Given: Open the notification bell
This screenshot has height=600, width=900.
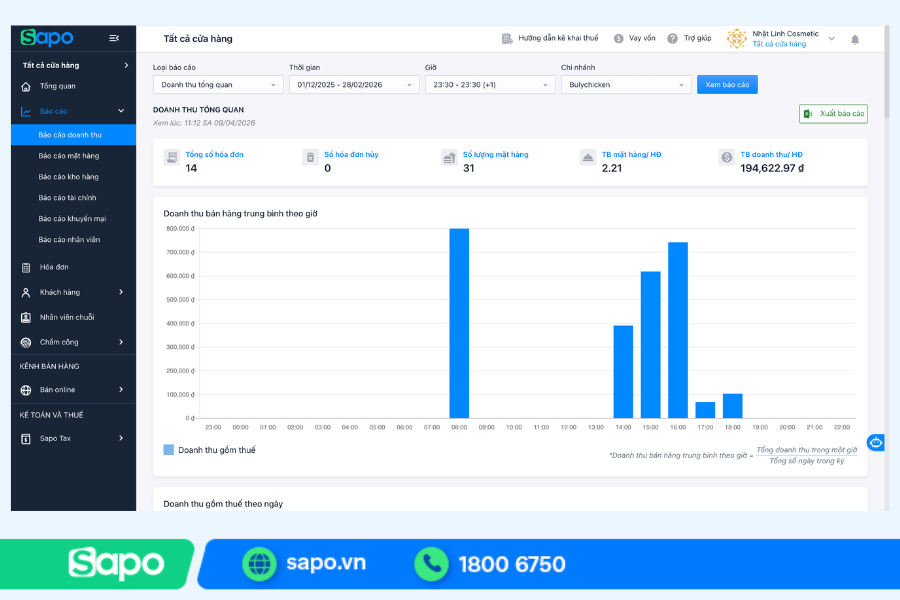Looking at the screenshot, I should point(855,39).
